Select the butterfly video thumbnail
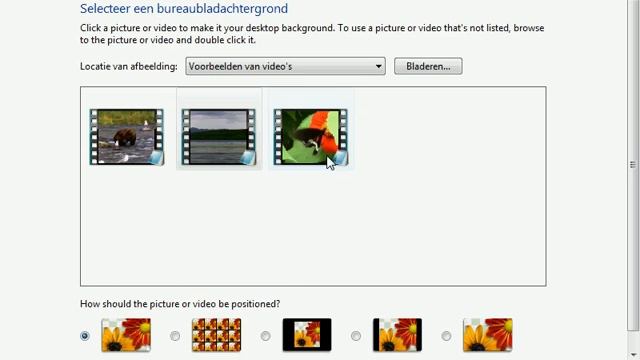 pos(311,137)
